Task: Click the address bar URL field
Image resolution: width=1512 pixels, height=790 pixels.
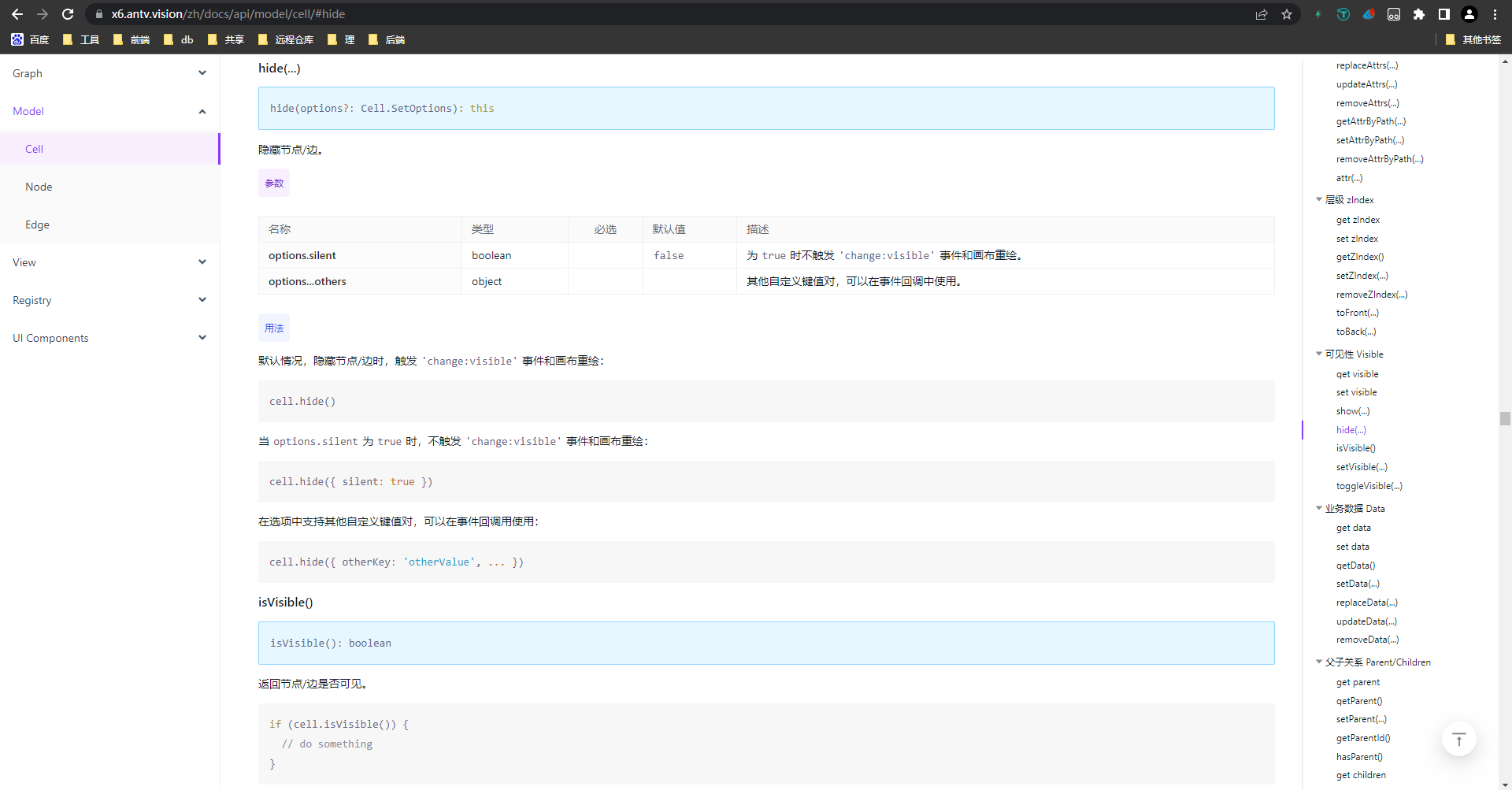Action: click(669, 14)
